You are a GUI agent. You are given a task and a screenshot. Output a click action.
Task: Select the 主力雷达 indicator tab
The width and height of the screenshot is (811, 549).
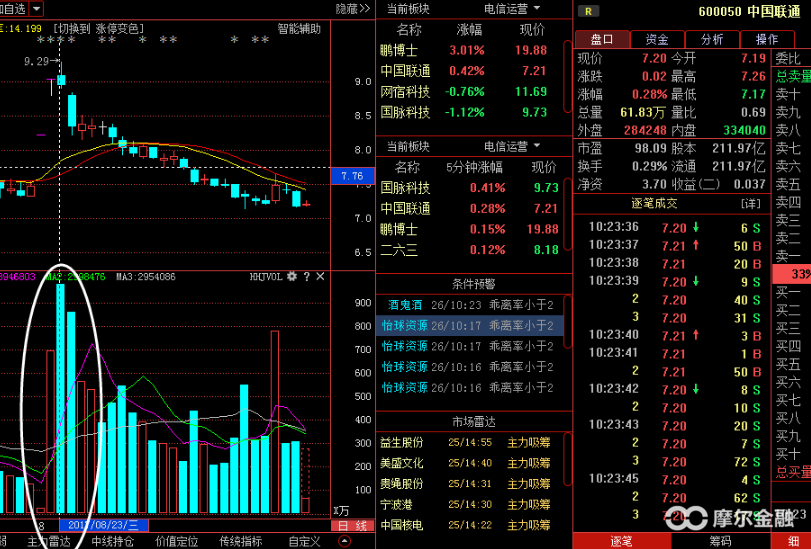49,541
